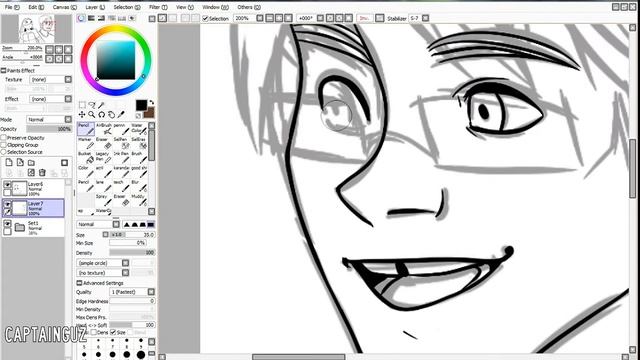Open the Quality dropdown

(132, 292)
